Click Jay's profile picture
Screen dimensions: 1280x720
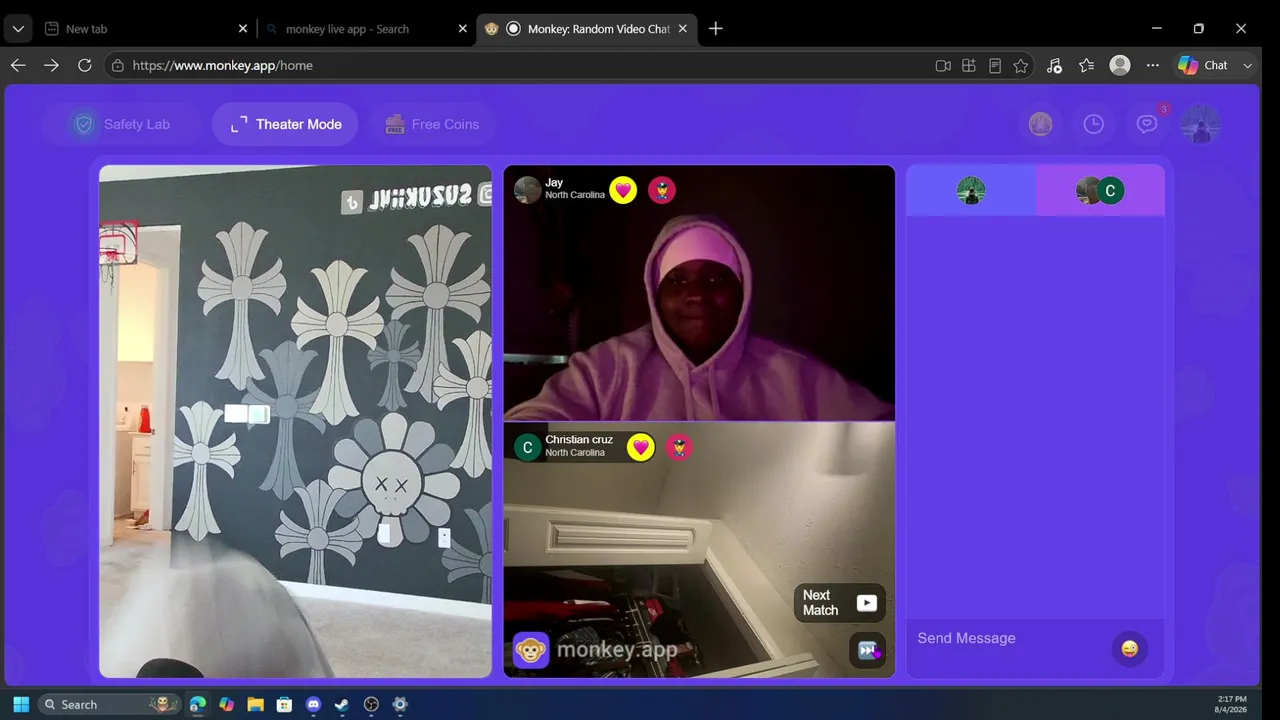(528, 189)
